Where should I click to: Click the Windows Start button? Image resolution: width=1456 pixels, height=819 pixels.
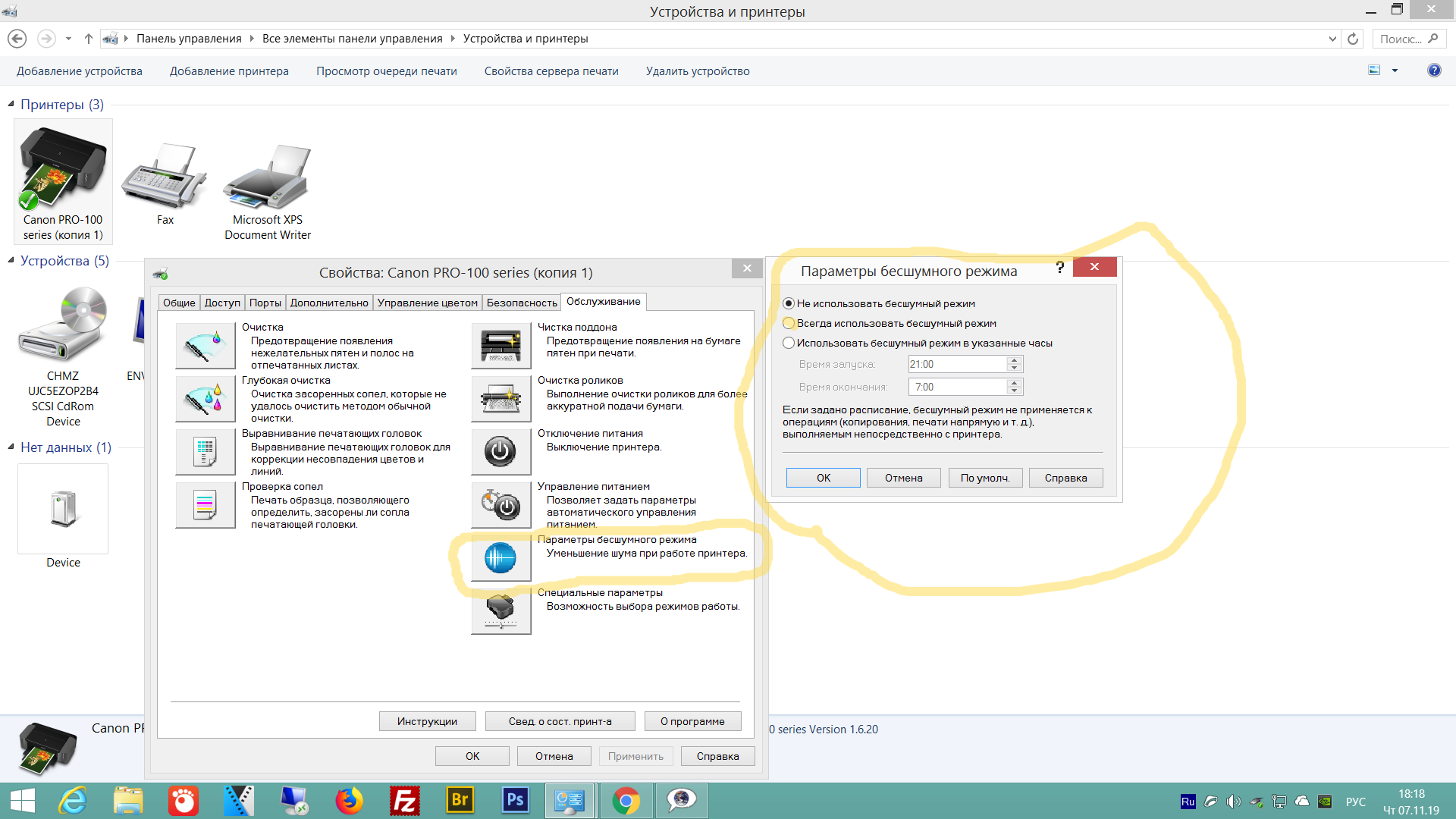[23, 801]
